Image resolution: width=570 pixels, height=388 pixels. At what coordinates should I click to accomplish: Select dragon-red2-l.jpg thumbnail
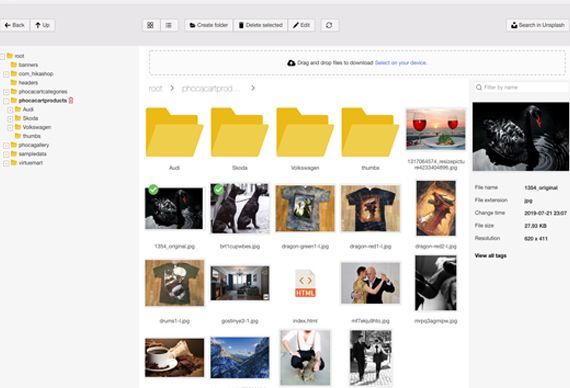click(436, 208)
